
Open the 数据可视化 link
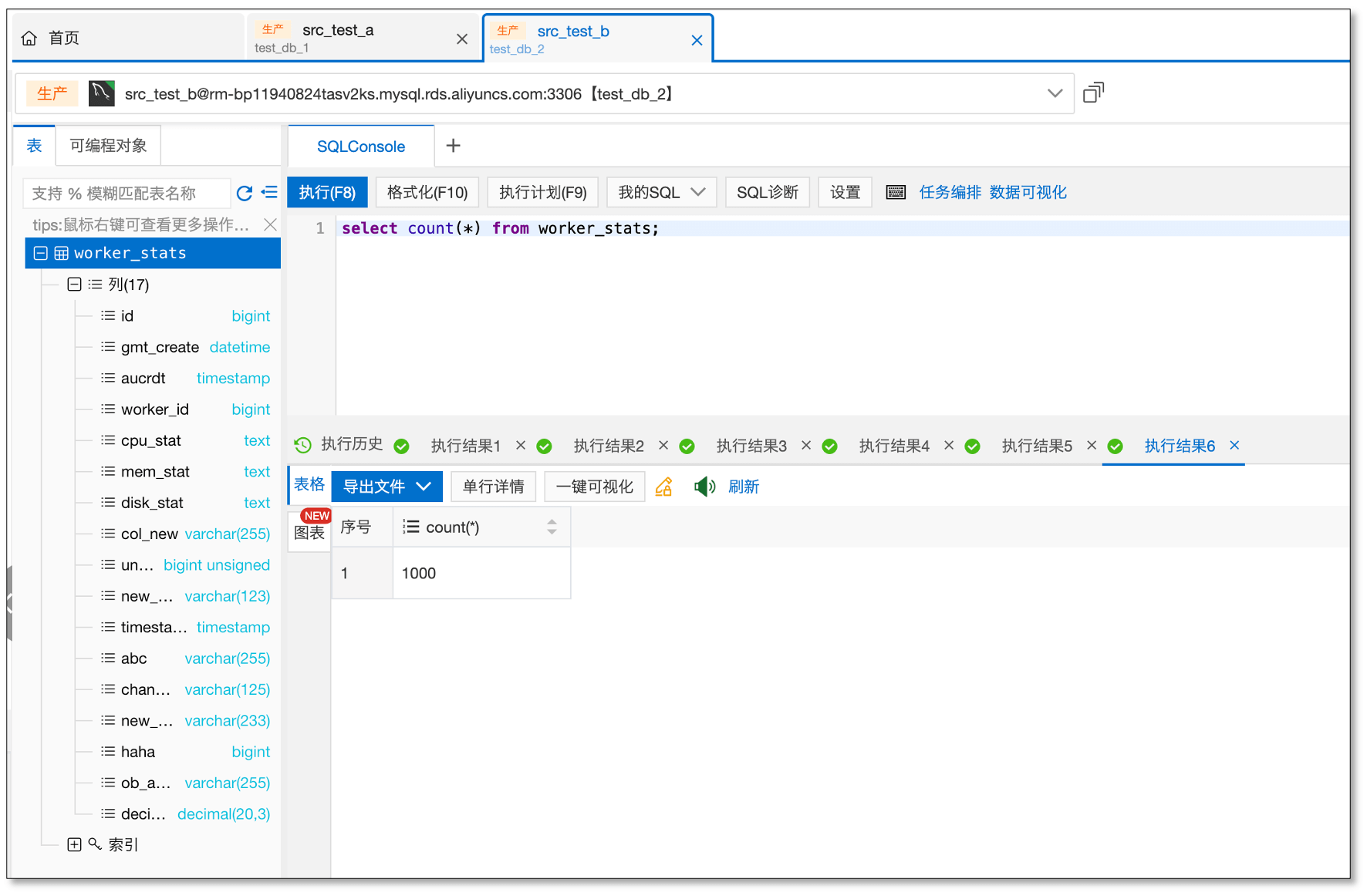pyautogui.click(x=1028, y=192)
